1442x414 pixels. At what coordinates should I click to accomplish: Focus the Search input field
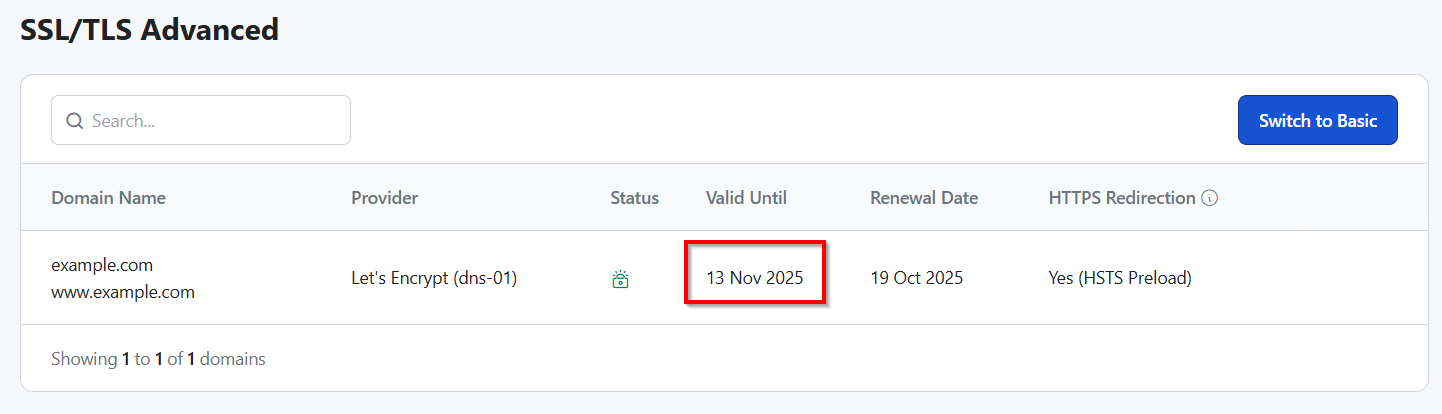(x=215, y=121)
